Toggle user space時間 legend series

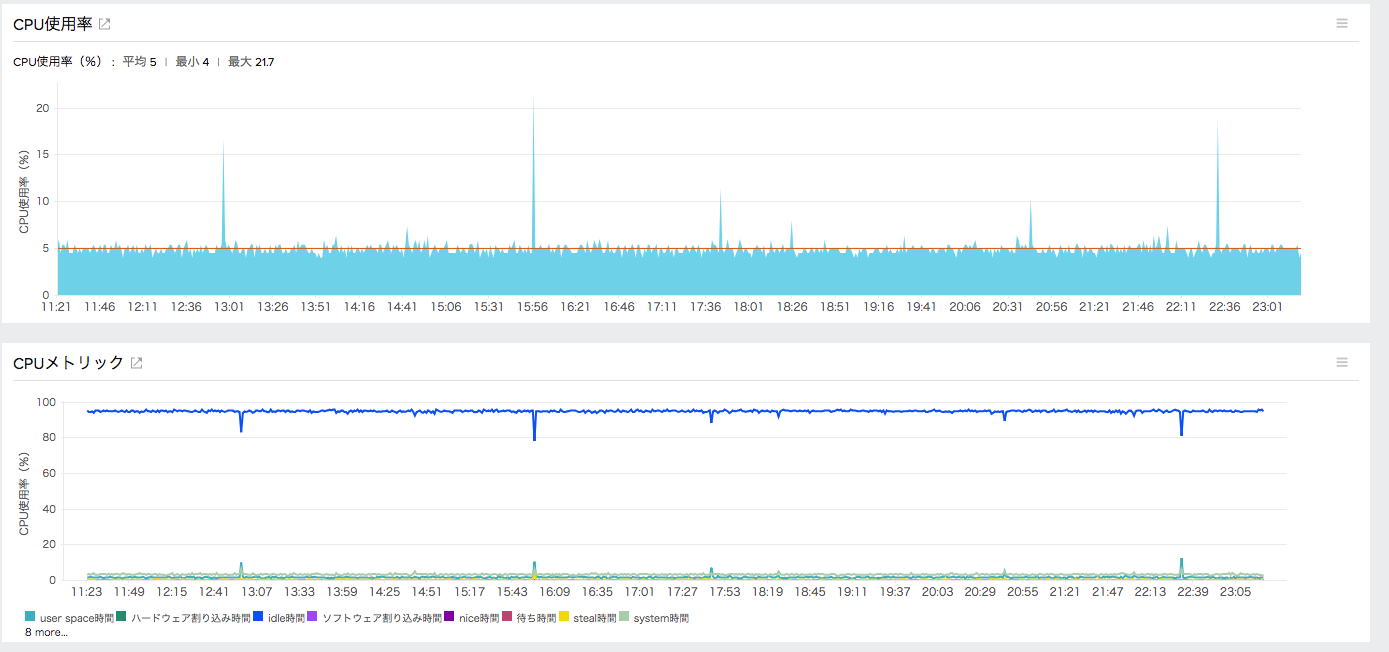click(x=69, y=618)
